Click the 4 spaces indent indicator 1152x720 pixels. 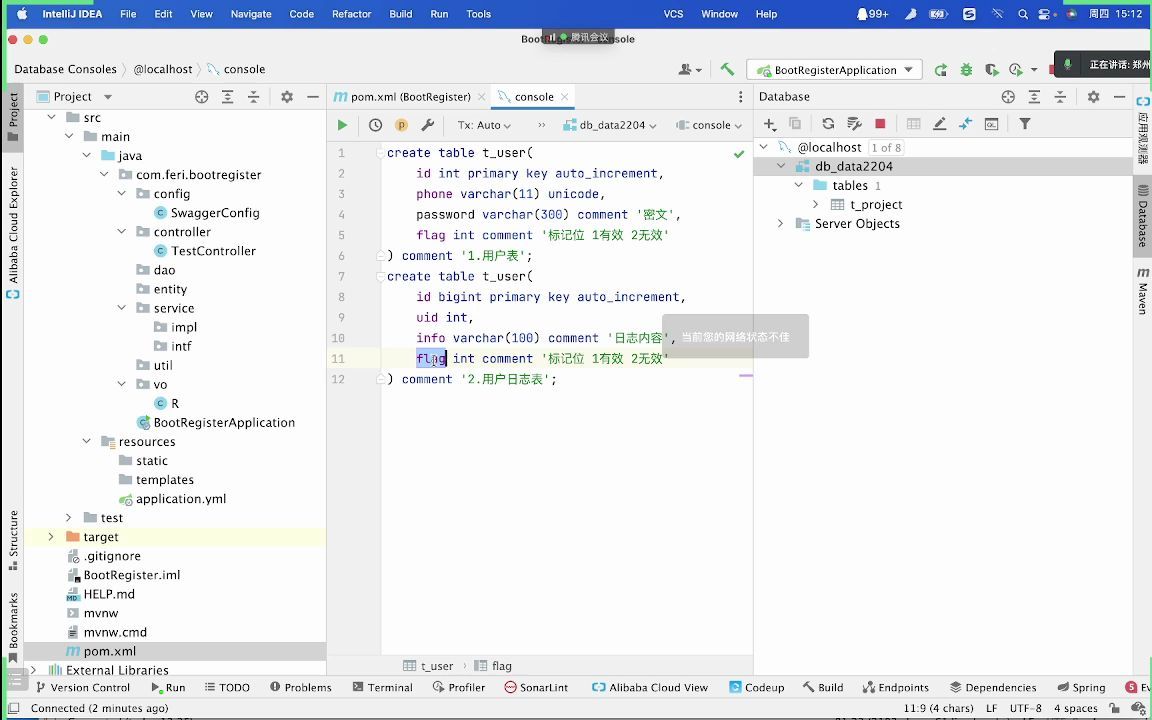[1075, 707]
